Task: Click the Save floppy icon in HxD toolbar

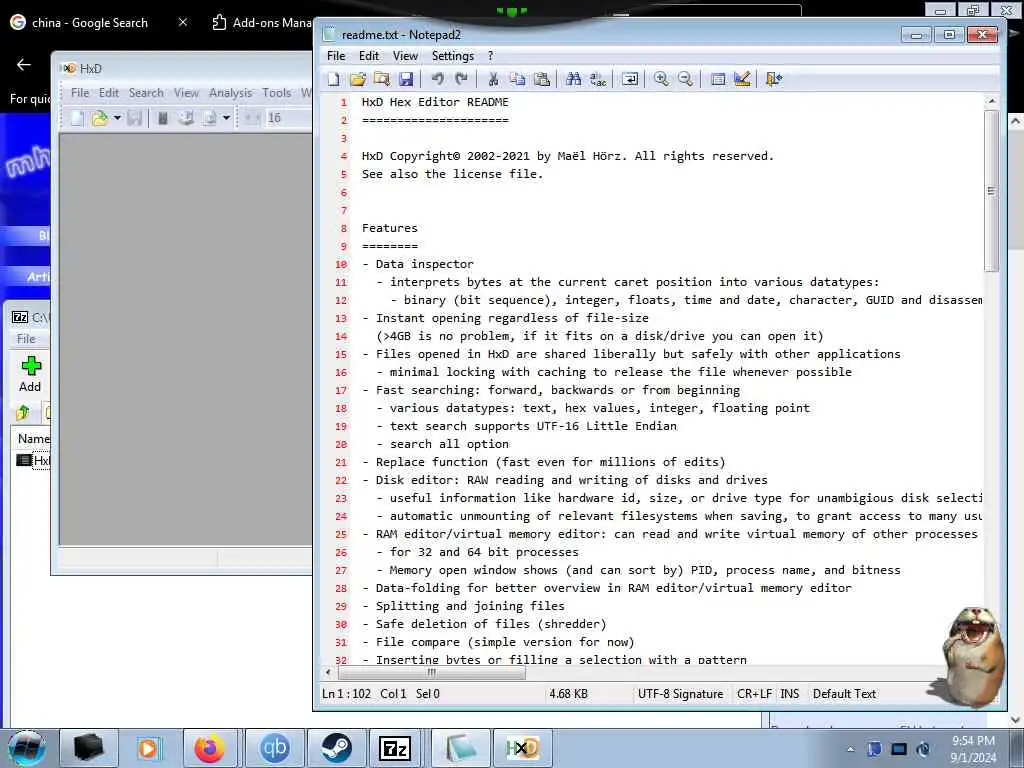Action: [x=135, y=118]
